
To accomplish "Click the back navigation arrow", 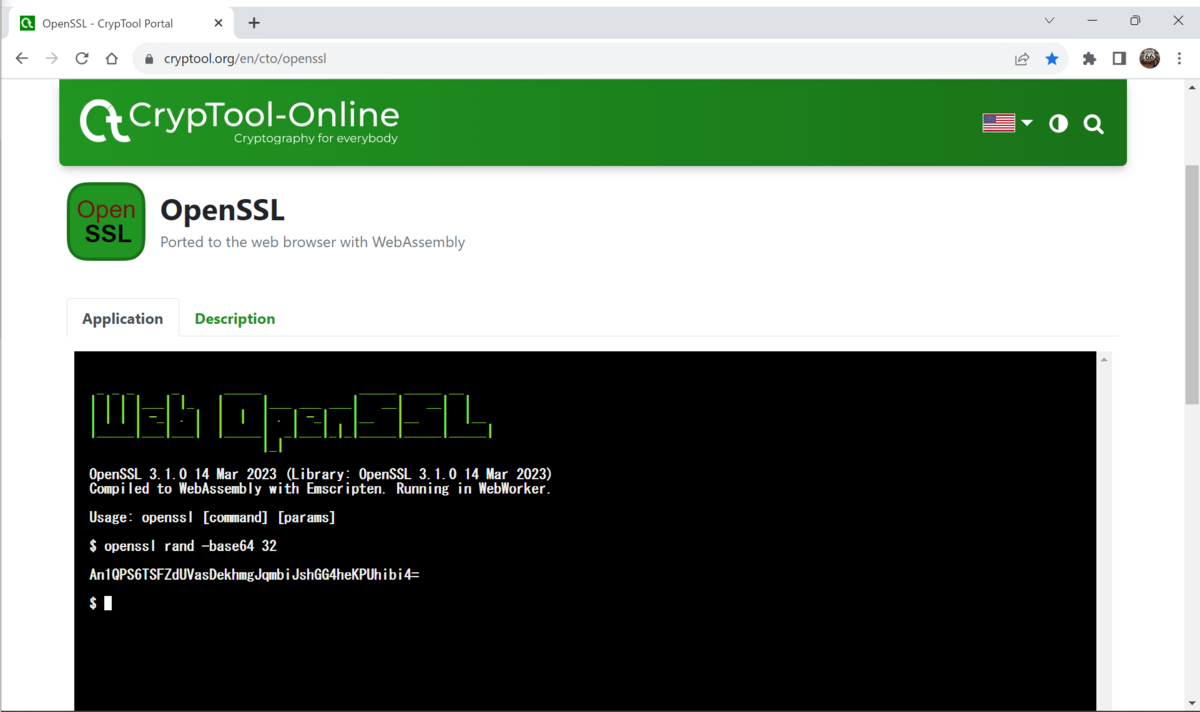I will pos(21,58).
